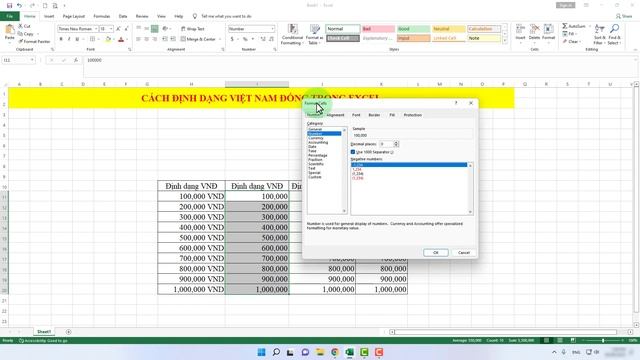Open Find & Select menu

614,34
